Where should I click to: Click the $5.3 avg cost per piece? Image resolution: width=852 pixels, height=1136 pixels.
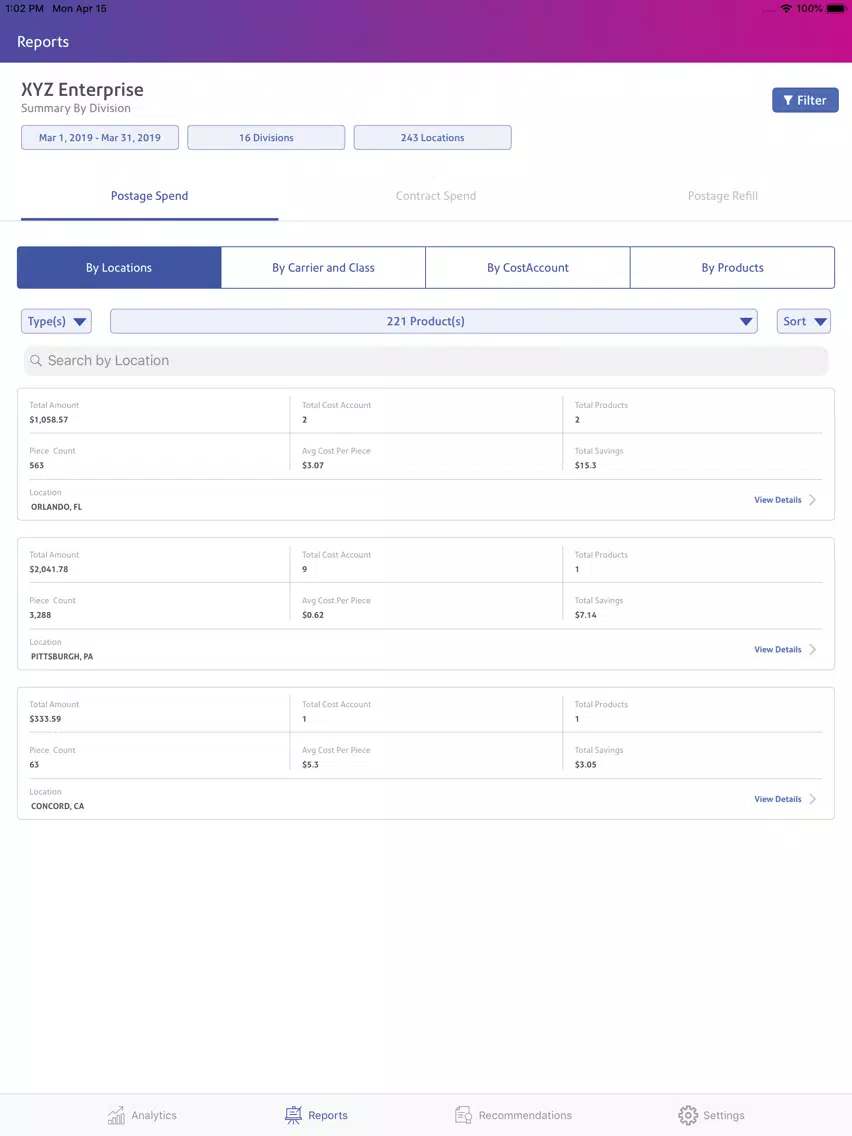tap(310, 764)
